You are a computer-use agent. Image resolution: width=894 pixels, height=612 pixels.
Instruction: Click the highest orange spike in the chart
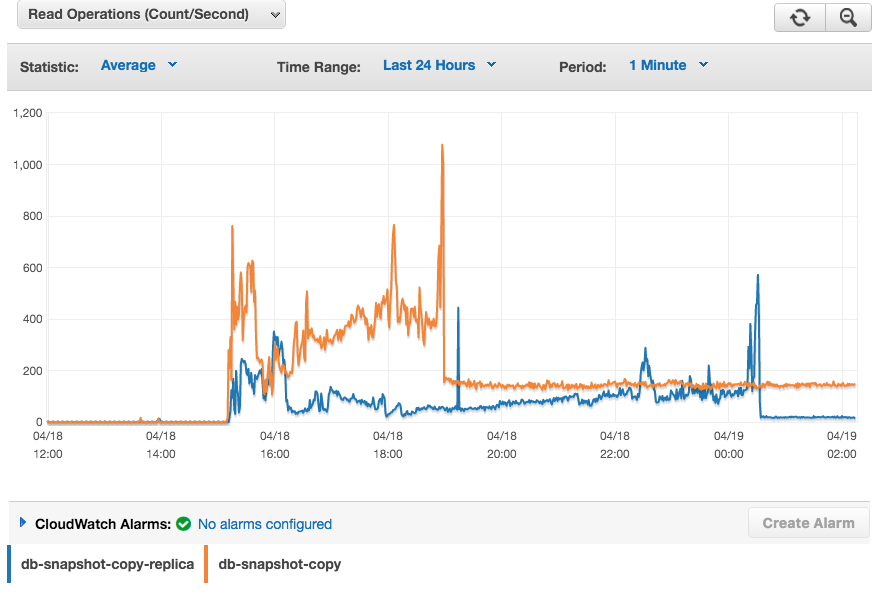point(442,147)
